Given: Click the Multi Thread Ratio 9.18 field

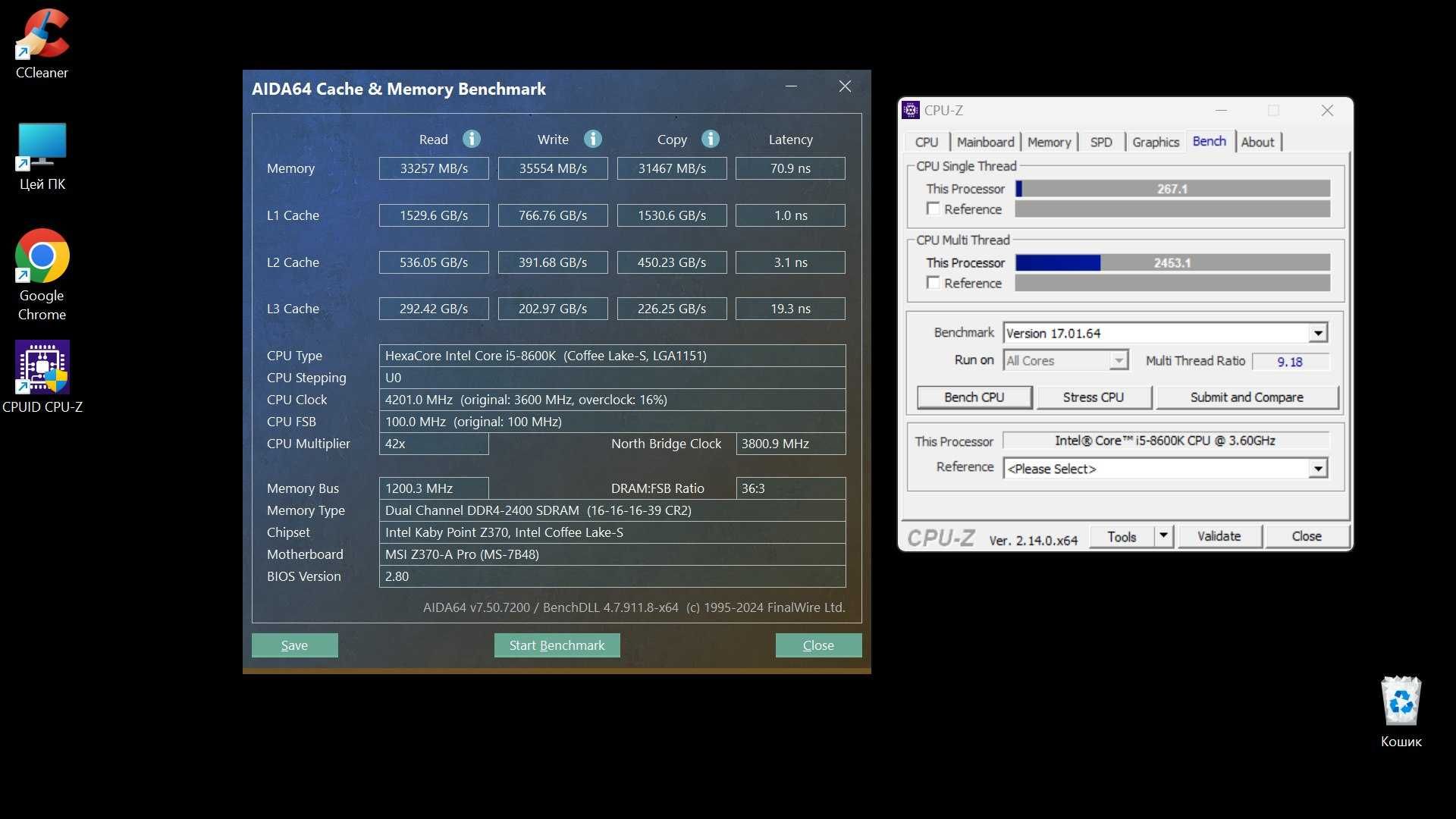Looking at the screenshot, I should coord(1290,362).
